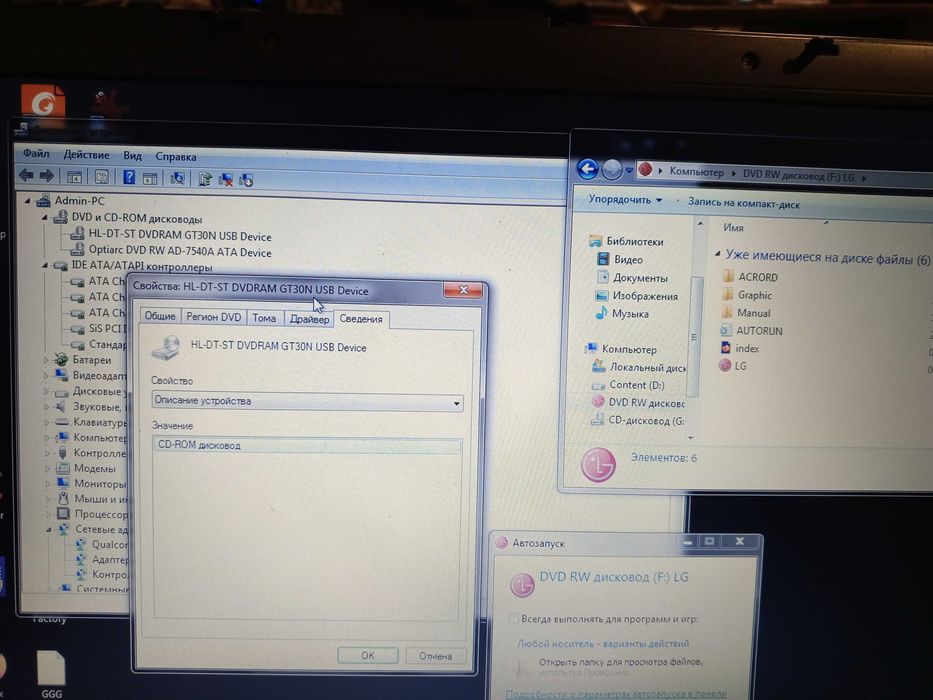The width and height of the screenshot is (933, 700).
Task: Click the Forward button in Explorer window
Action: coord(612,170)
